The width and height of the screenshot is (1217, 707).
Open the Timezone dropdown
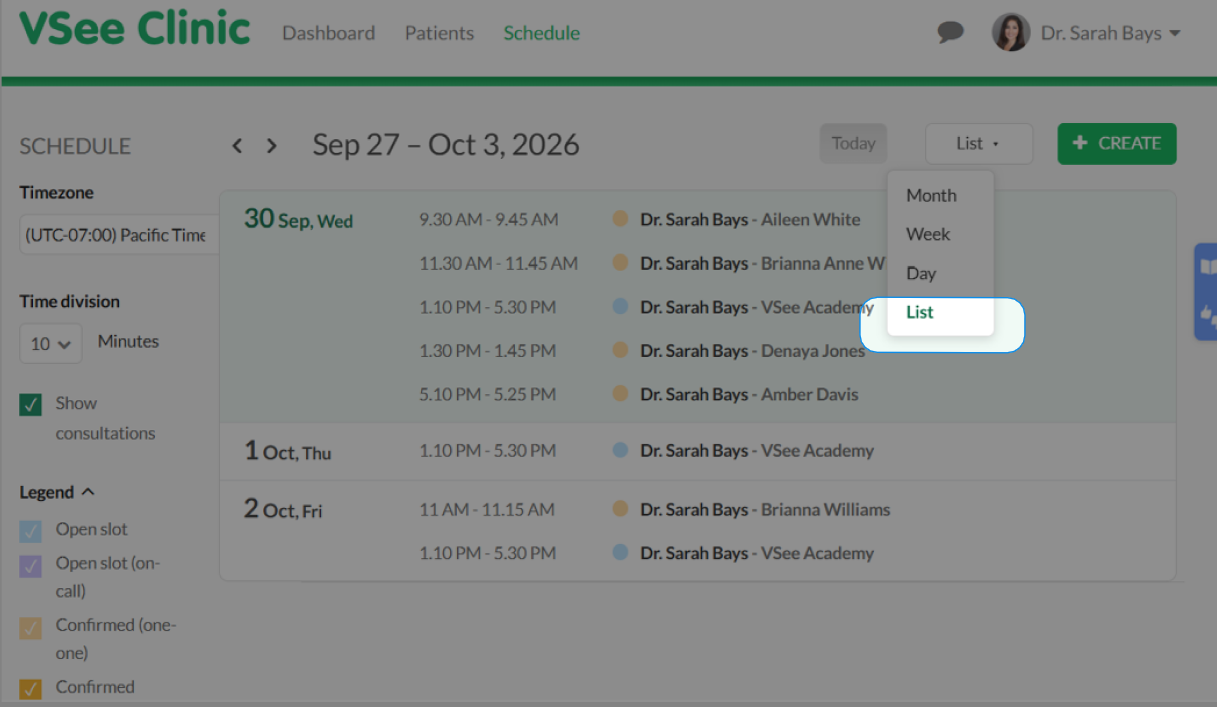119,235
